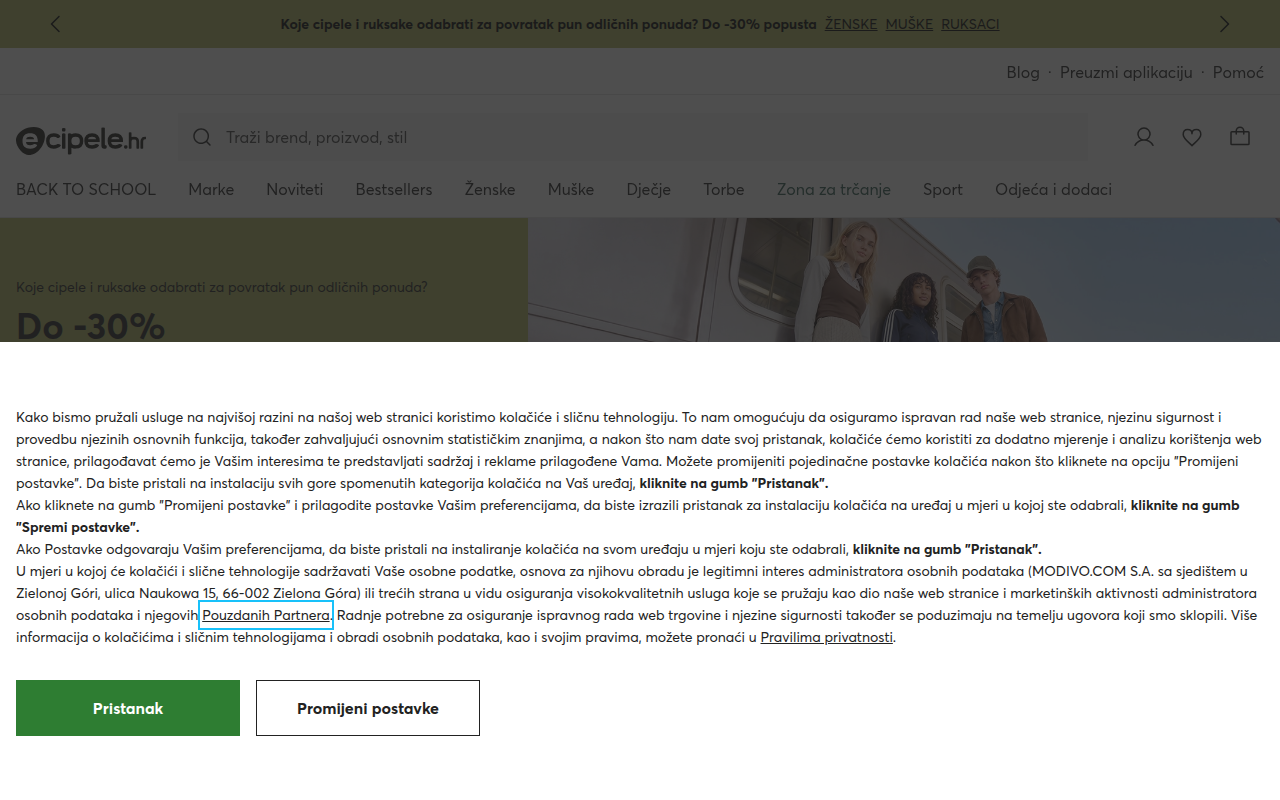Click the next banner arrow
The image size is (1280, 800).
(x=1225, y=24)
